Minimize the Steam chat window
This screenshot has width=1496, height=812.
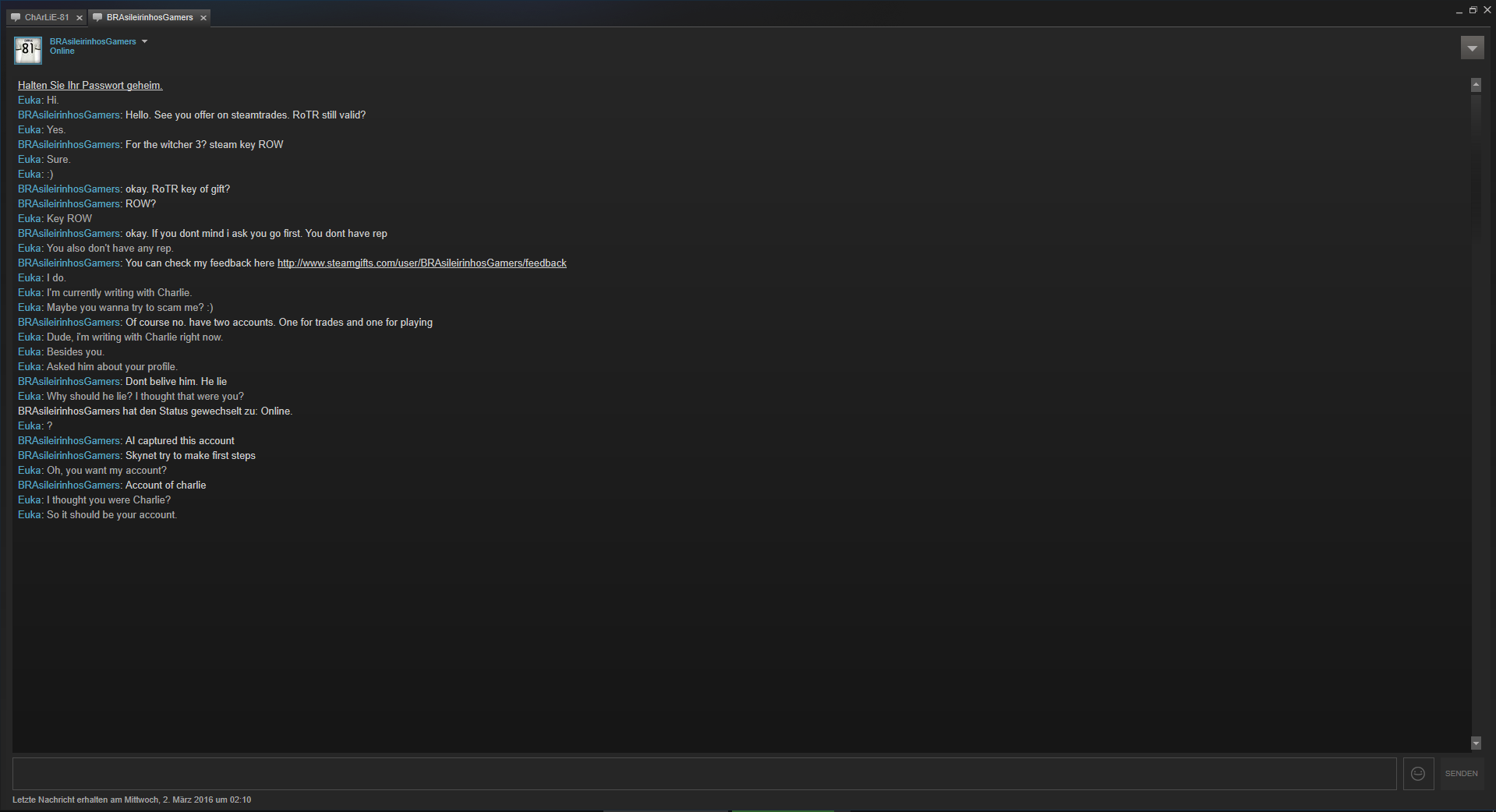(x=1459, y=11)
